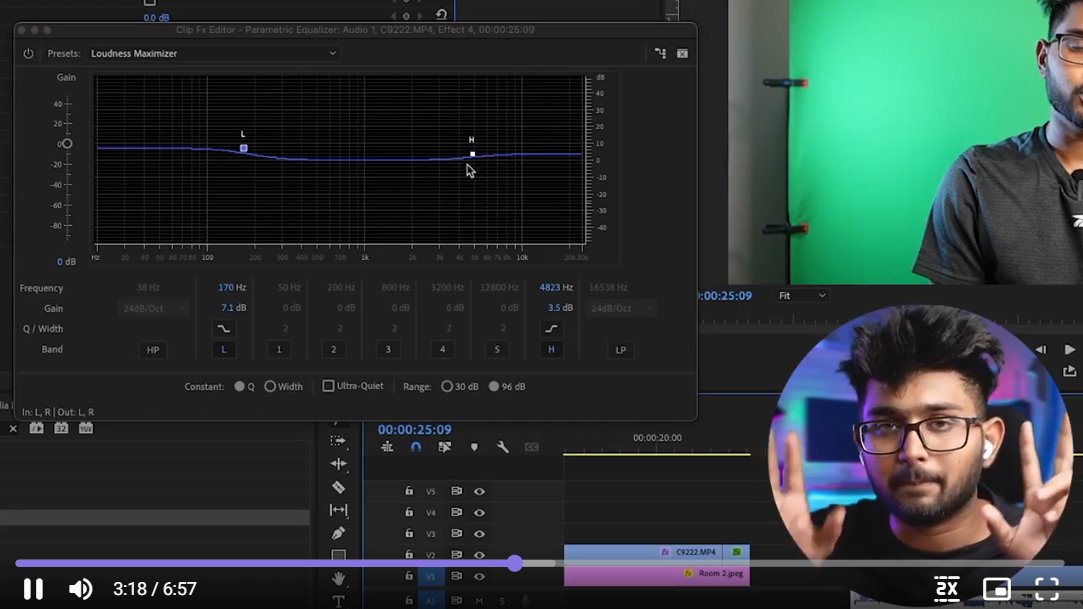The width and height of the screenshot is (1083, 609).
Task: Click the preset delete icon beside channel map
Action: [x=682, y=53]
